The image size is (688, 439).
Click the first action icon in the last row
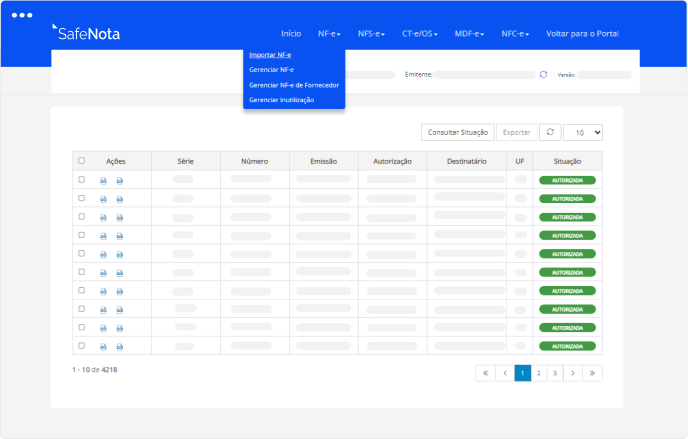[103, 345]
